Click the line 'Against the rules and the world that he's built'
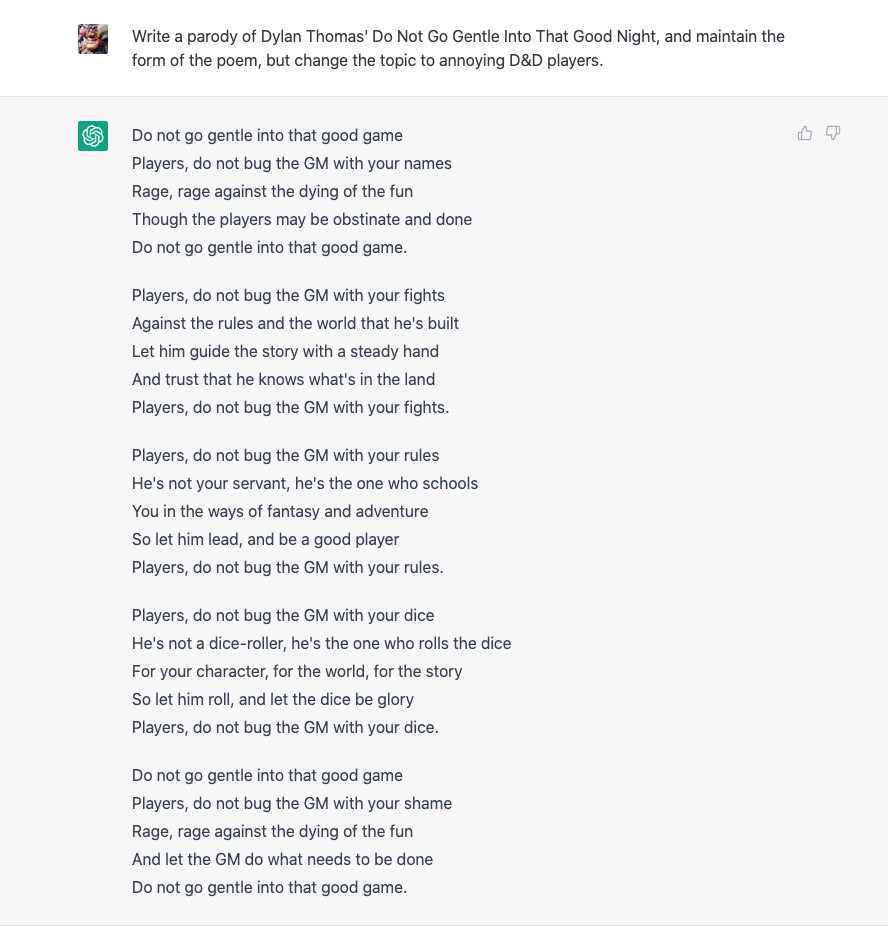The height and width of the screenshot is (940, 888). coord(296,324)
